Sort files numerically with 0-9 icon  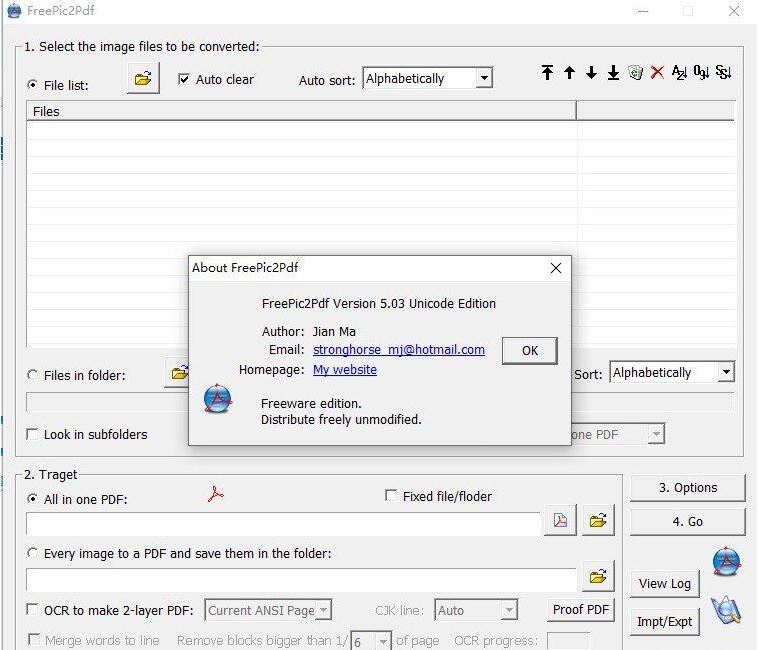[x=701, y=72]
